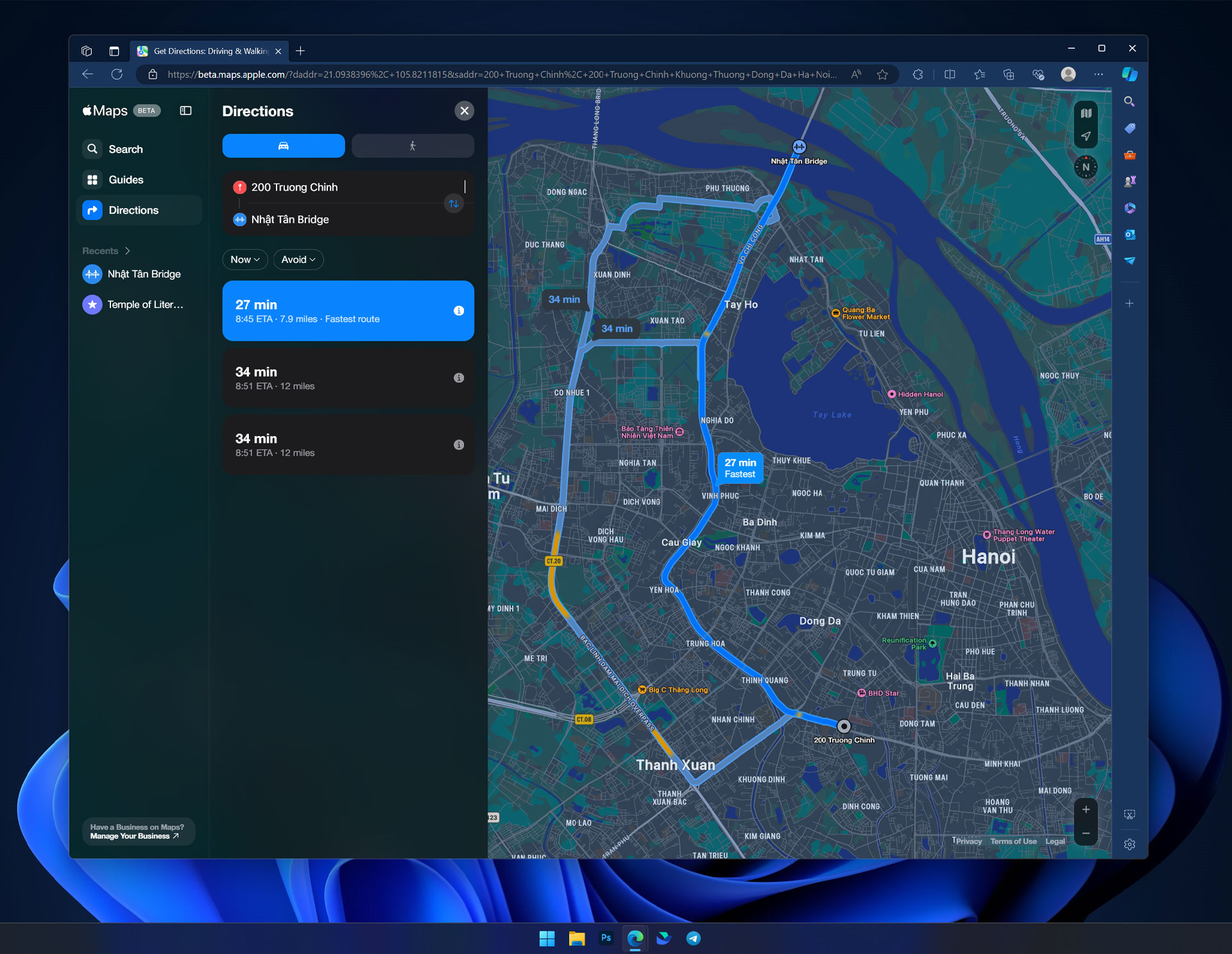Customize Edge sidebar with plus
Image resolution: width=1232 pixels, height=954 pixels.
[1129, 303]
